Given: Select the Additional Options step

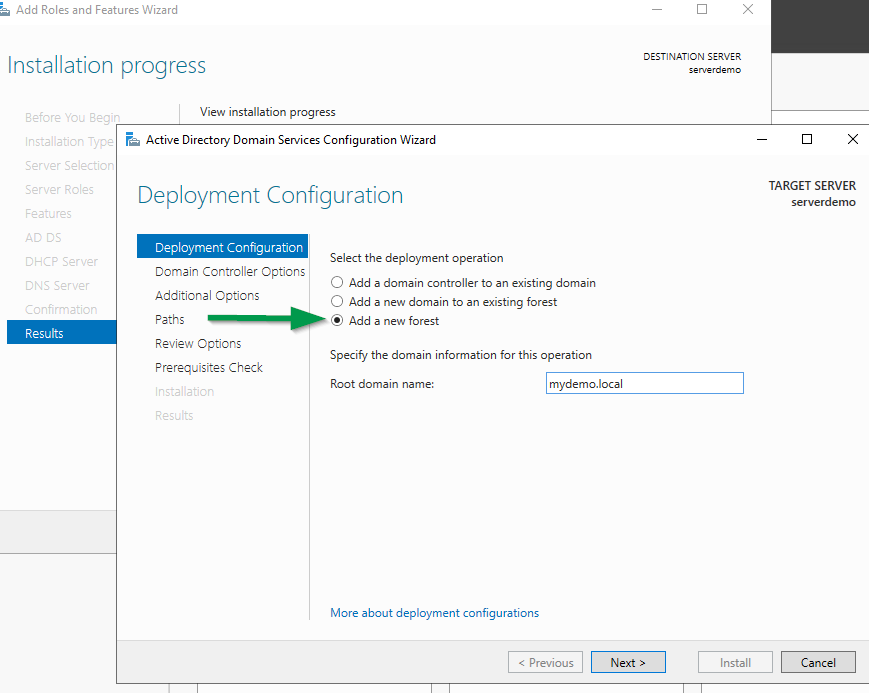Looking at the screenshot, I should pyautogui.click(x=207, y=295).
